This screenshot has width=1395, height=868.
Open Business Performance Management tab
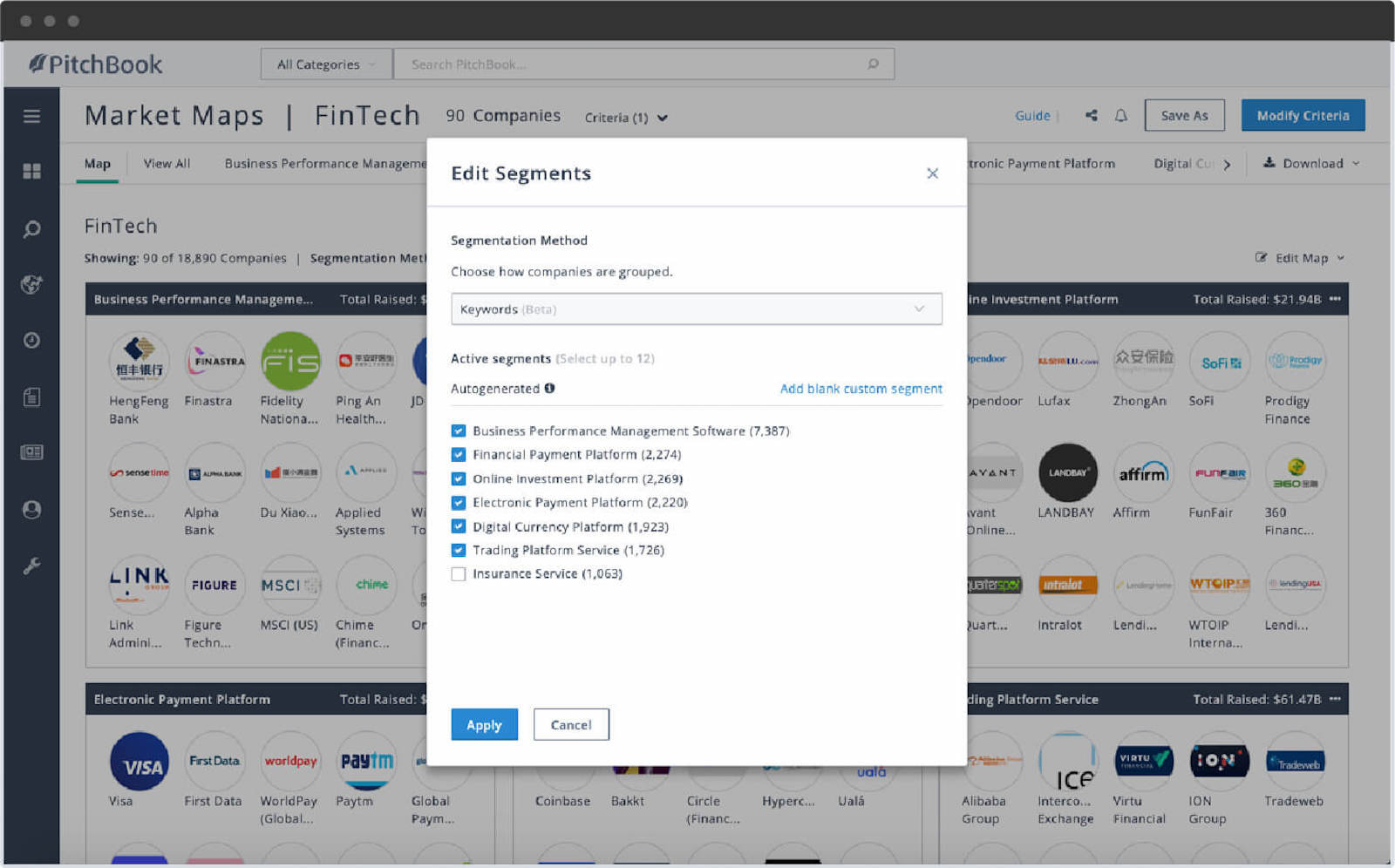pyautogui.click(x=325, y=163)
